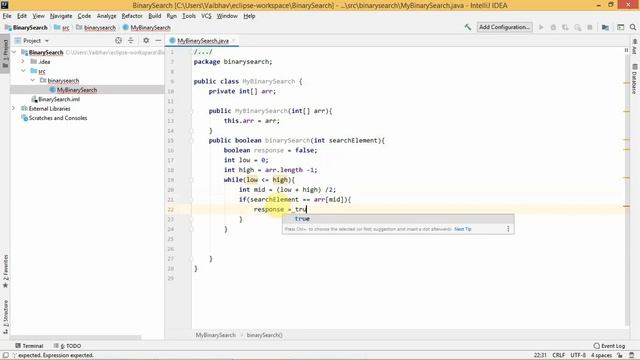Open the Edit menu
This screenshot has height=360, width=640.
pyautogui.click(x=22, y=16)
